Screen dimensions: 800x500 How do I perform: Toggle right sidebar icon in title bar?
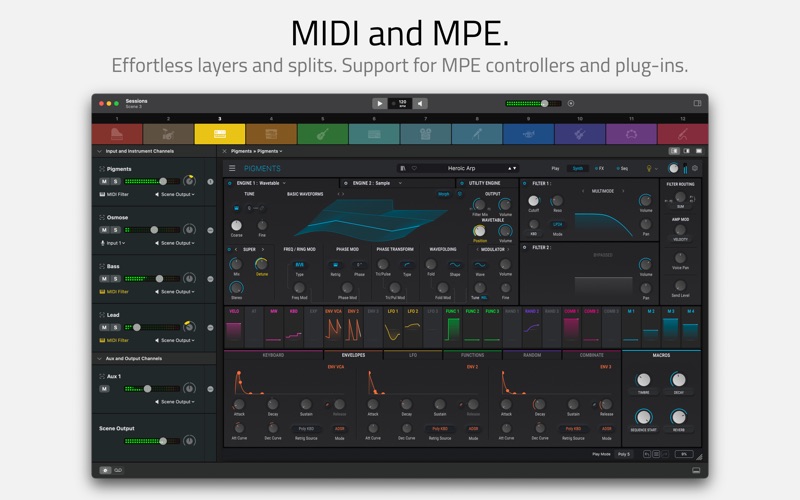tap(697, 103)
